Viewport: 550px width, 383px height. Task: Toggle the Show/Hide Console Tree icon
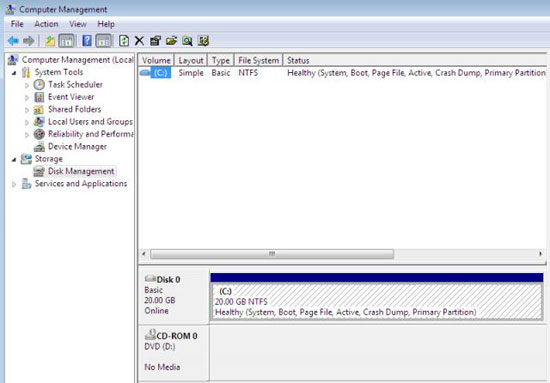(x=66, y=41)
